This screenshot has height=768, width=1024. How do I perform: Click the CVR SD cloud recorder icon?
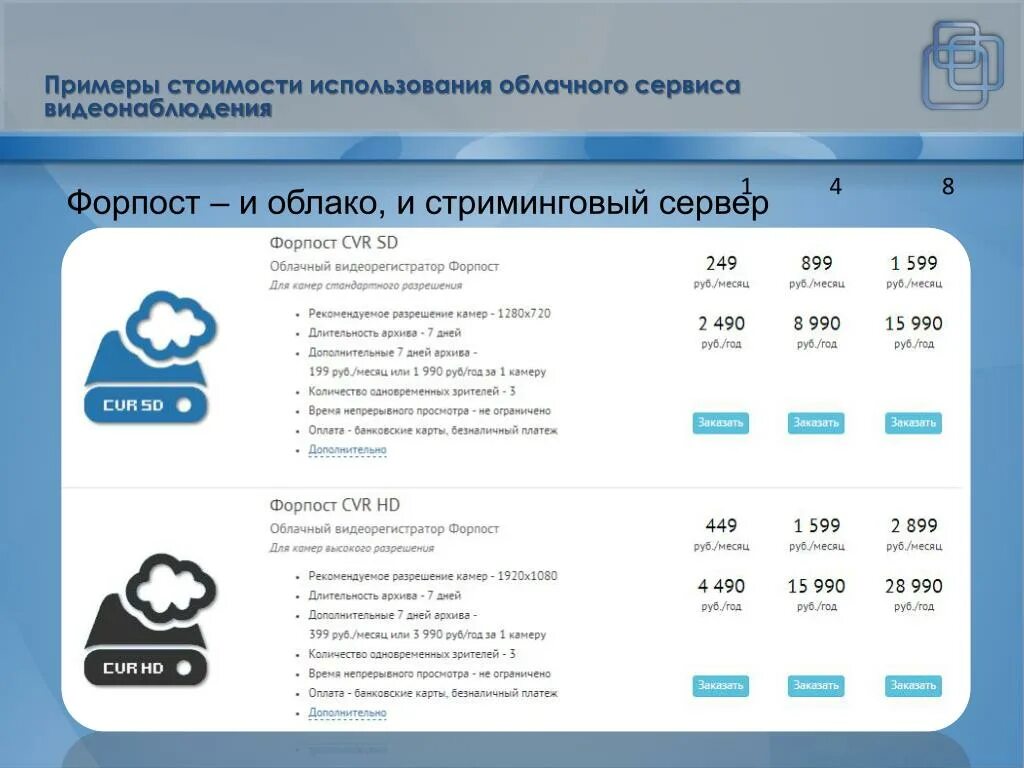[150, 357]
